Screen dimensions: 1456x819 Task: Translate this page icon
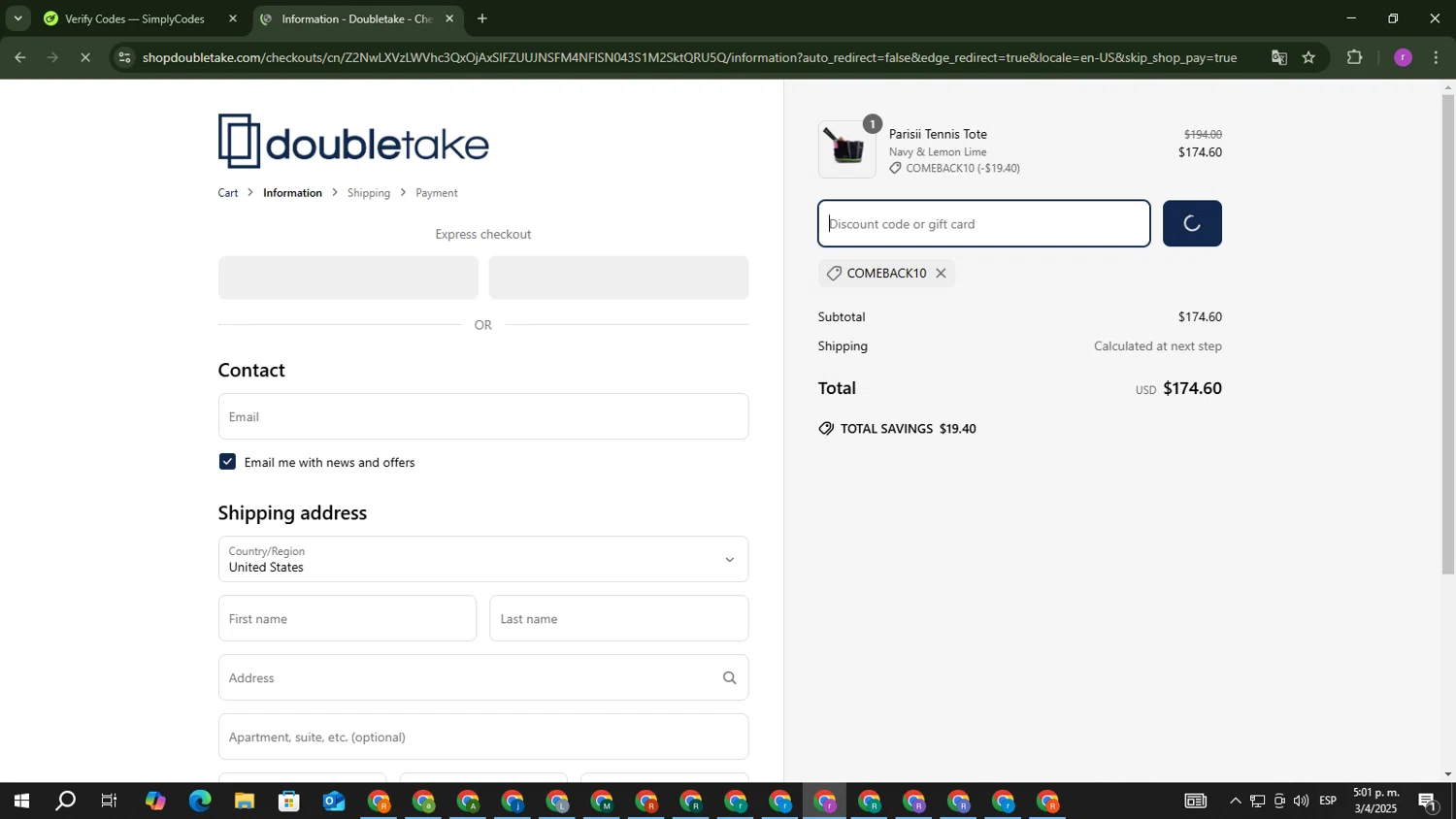tap(1279, 57)
